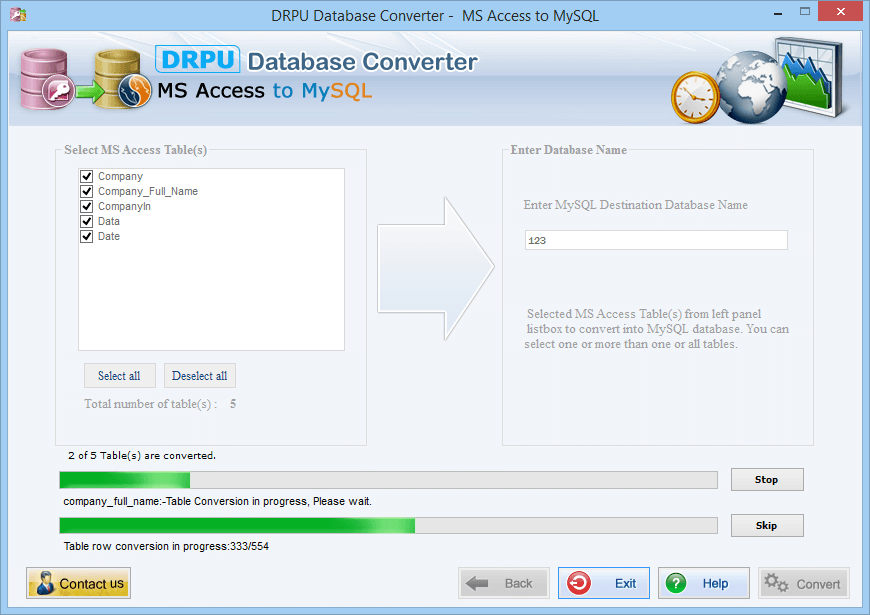Click the gears icon on Convert

click(x=776, y=583)
